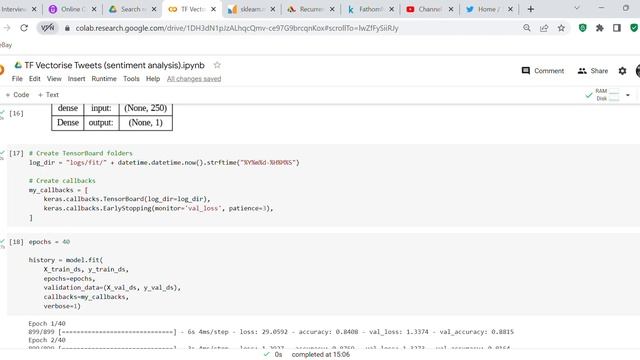Select cell 18 run indicator
Viewport: 640px width, 360px height.
click(x=16, y=242)
